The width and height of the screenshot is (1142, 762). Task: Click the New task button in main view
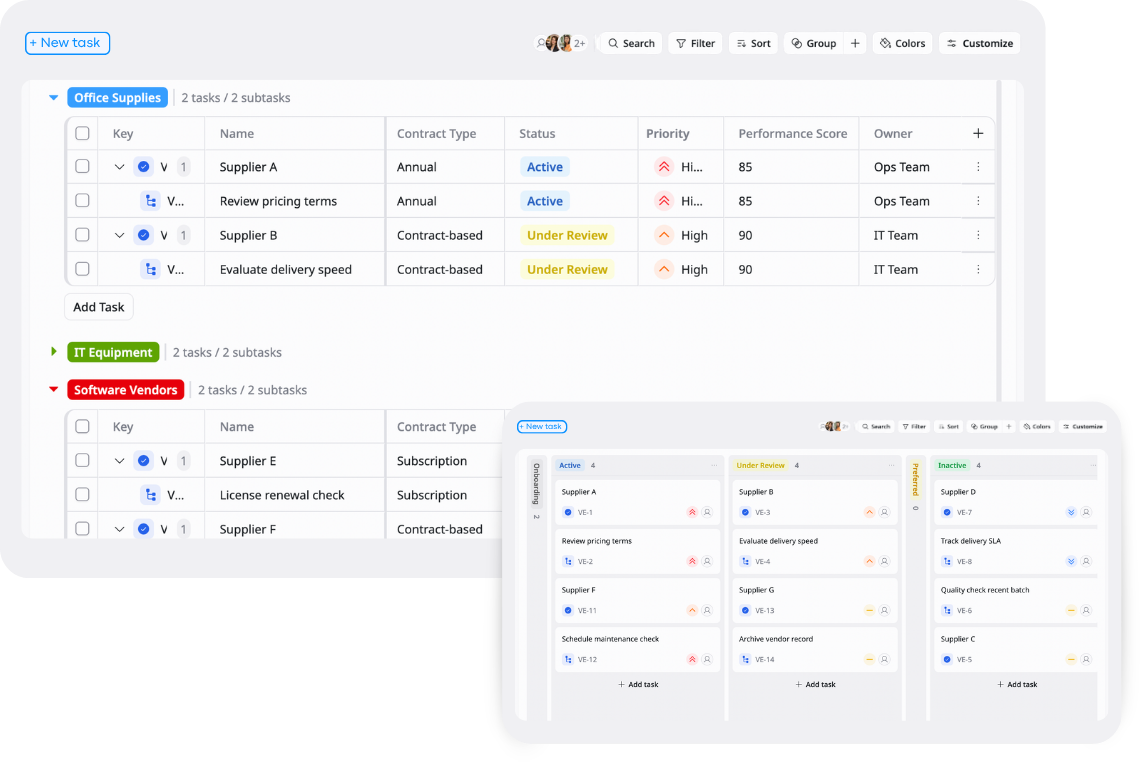point(67,43)
